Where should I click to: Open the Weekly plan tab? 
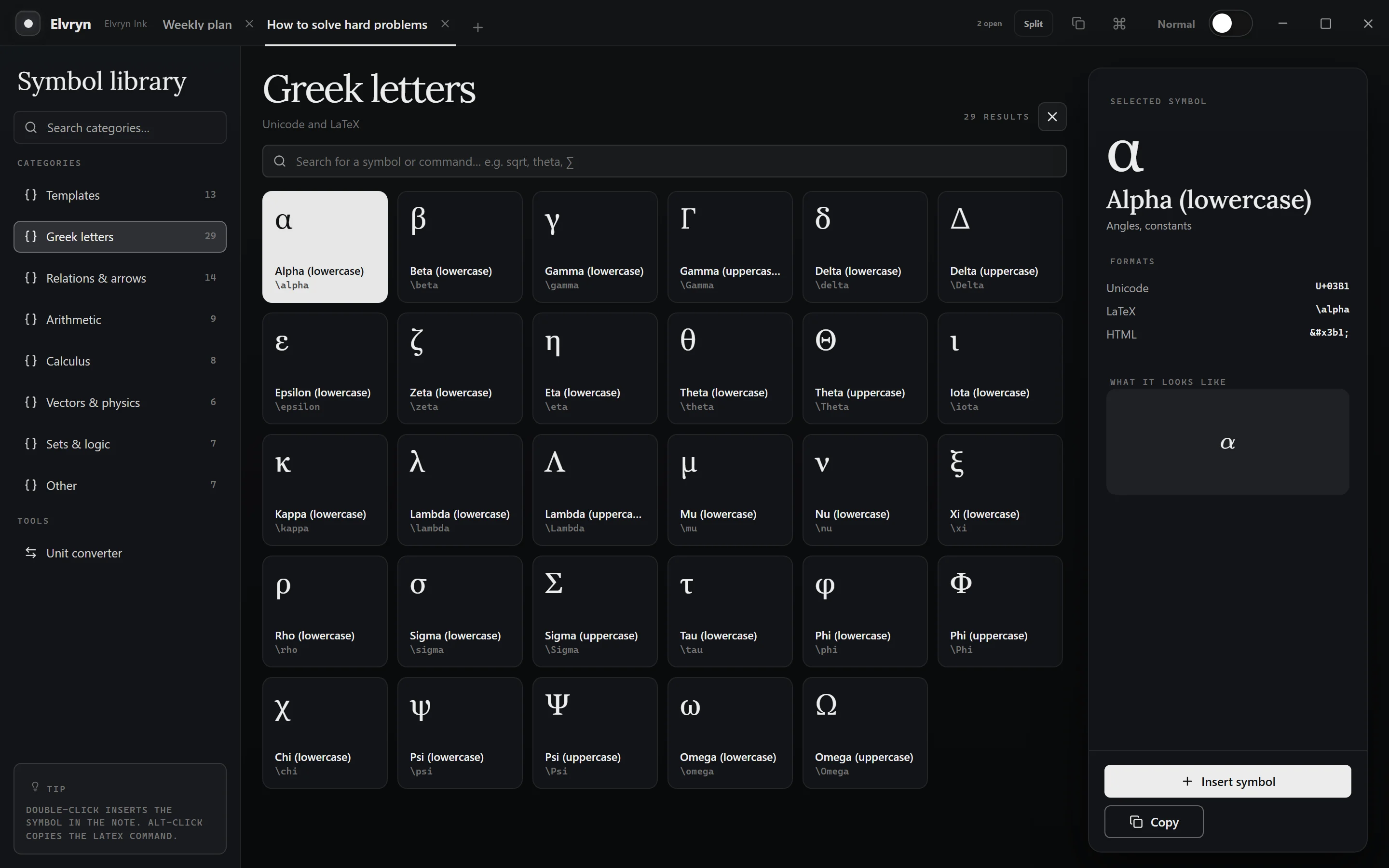(x=197, y=24)
